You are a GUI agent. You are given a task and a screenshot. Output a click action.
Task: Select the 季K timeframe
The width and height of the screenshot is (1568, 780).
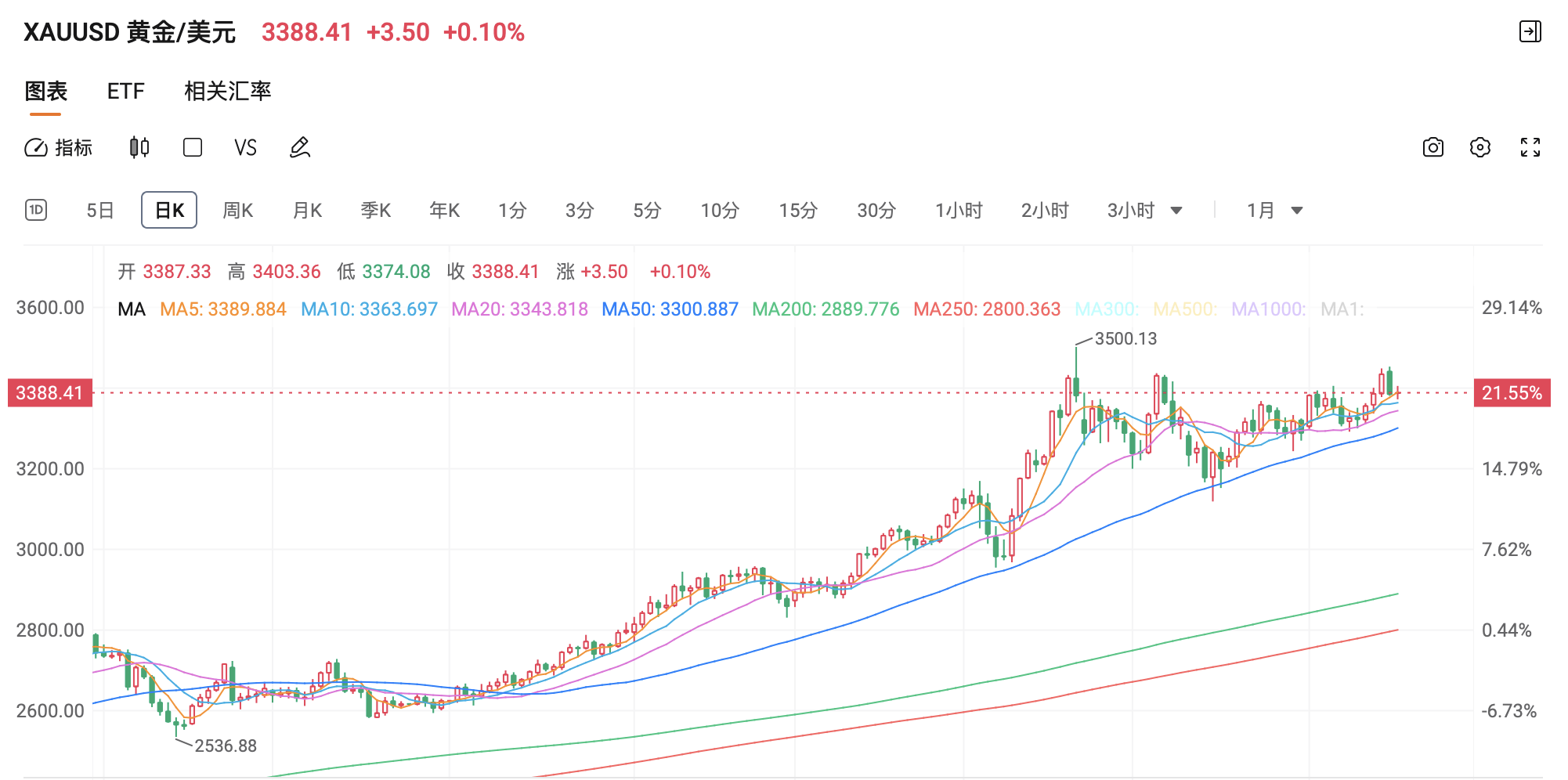[x=376, y=210]
